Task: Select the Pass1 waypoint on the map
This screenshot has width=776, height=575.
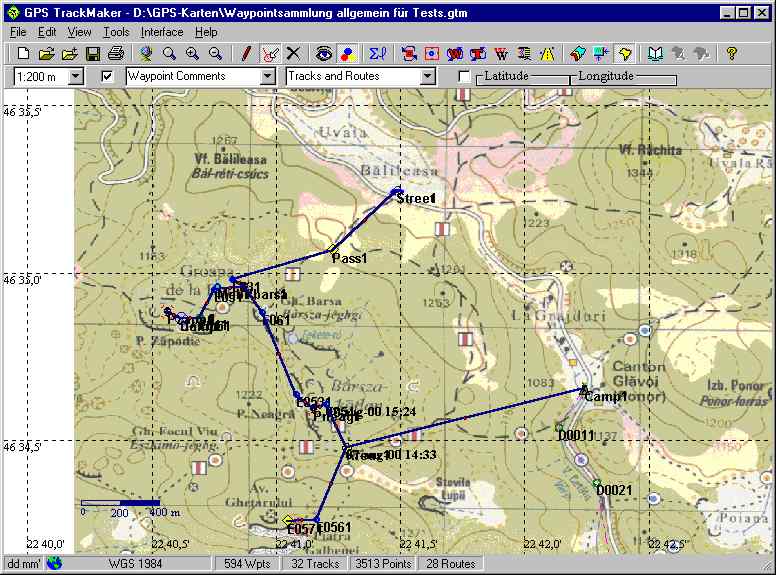Action: [332, 248]
